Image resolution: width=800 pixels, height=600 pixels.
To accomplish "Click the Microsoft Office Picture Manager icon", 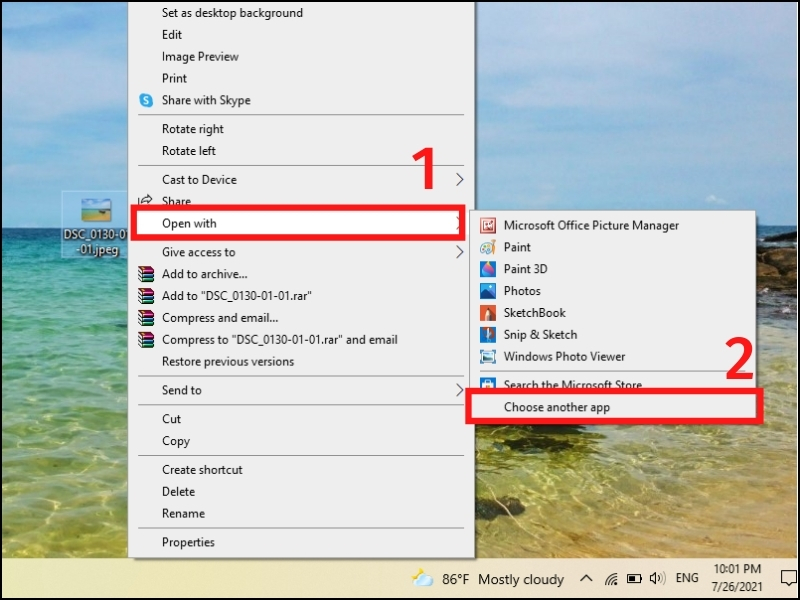I will pos(488,226).
